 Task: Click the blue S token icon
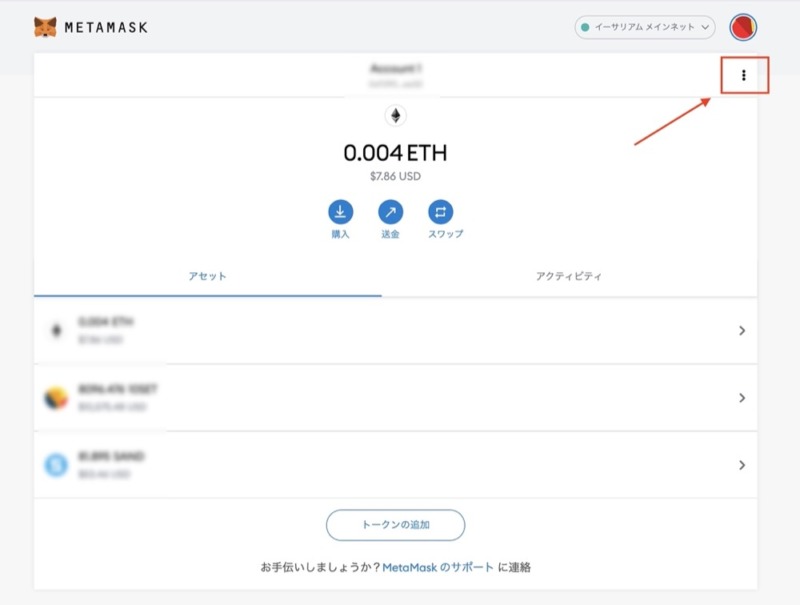point(56,465)
